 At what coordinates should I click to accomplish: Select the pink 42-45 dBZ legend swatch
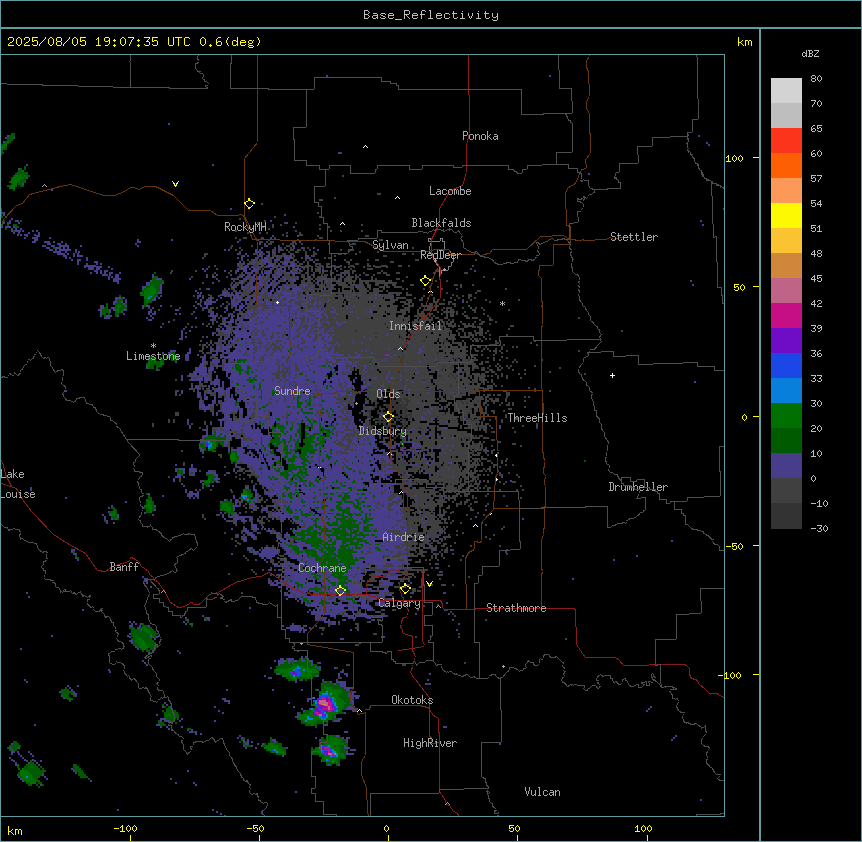(x=786, y=291)
